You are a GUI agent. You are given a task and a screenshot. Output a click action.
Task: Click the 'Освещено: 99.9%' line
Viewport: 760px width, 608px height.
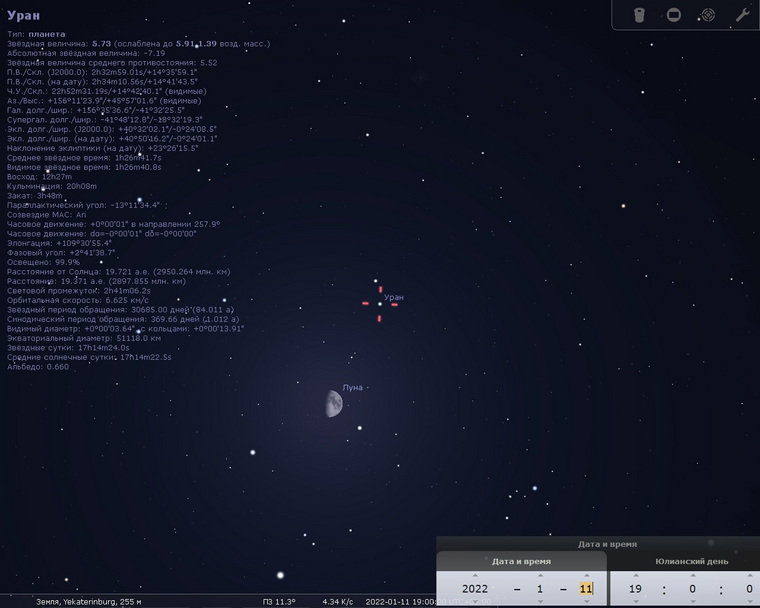coord(44,262)
